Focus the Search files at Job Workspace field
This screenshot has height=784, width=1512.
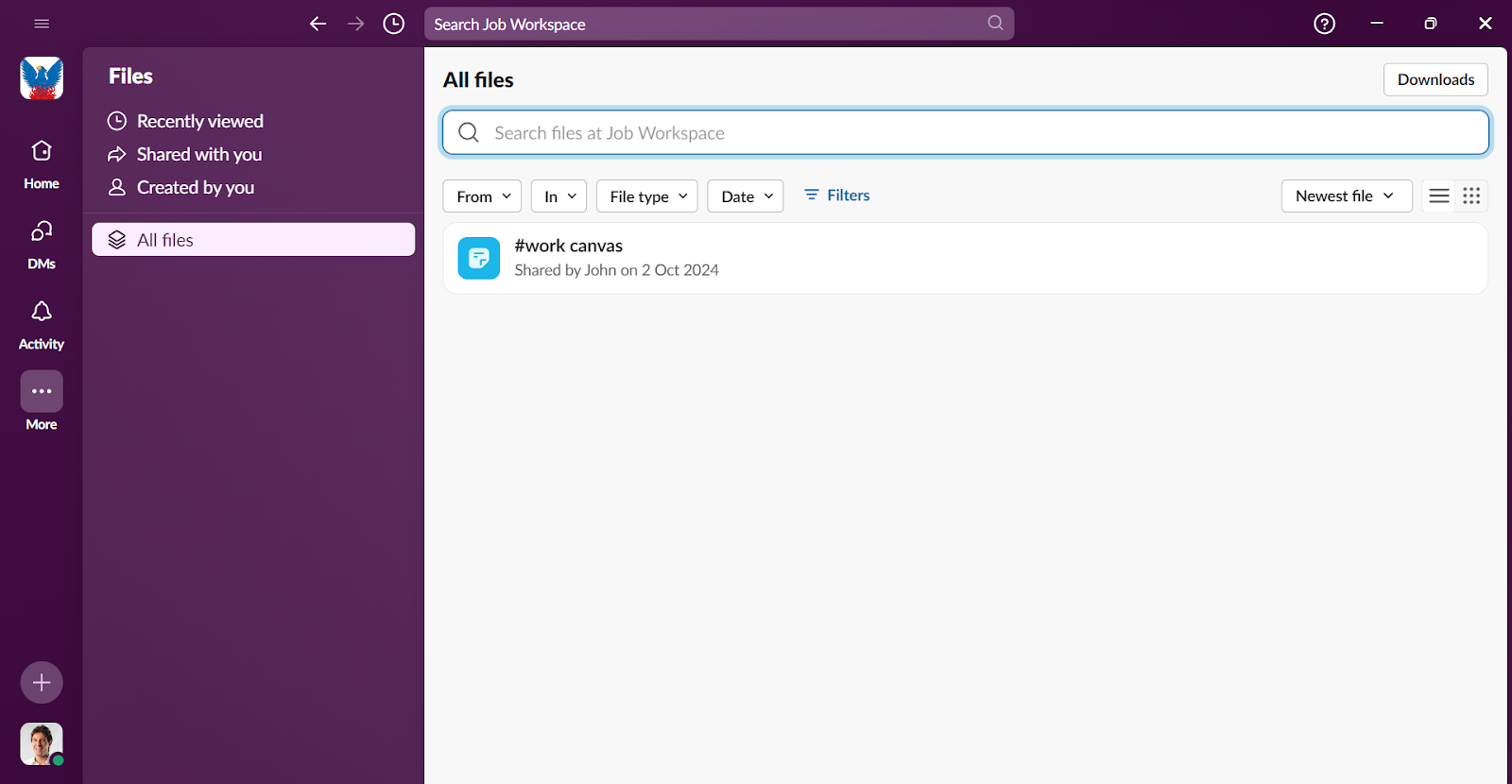(966, 132)
